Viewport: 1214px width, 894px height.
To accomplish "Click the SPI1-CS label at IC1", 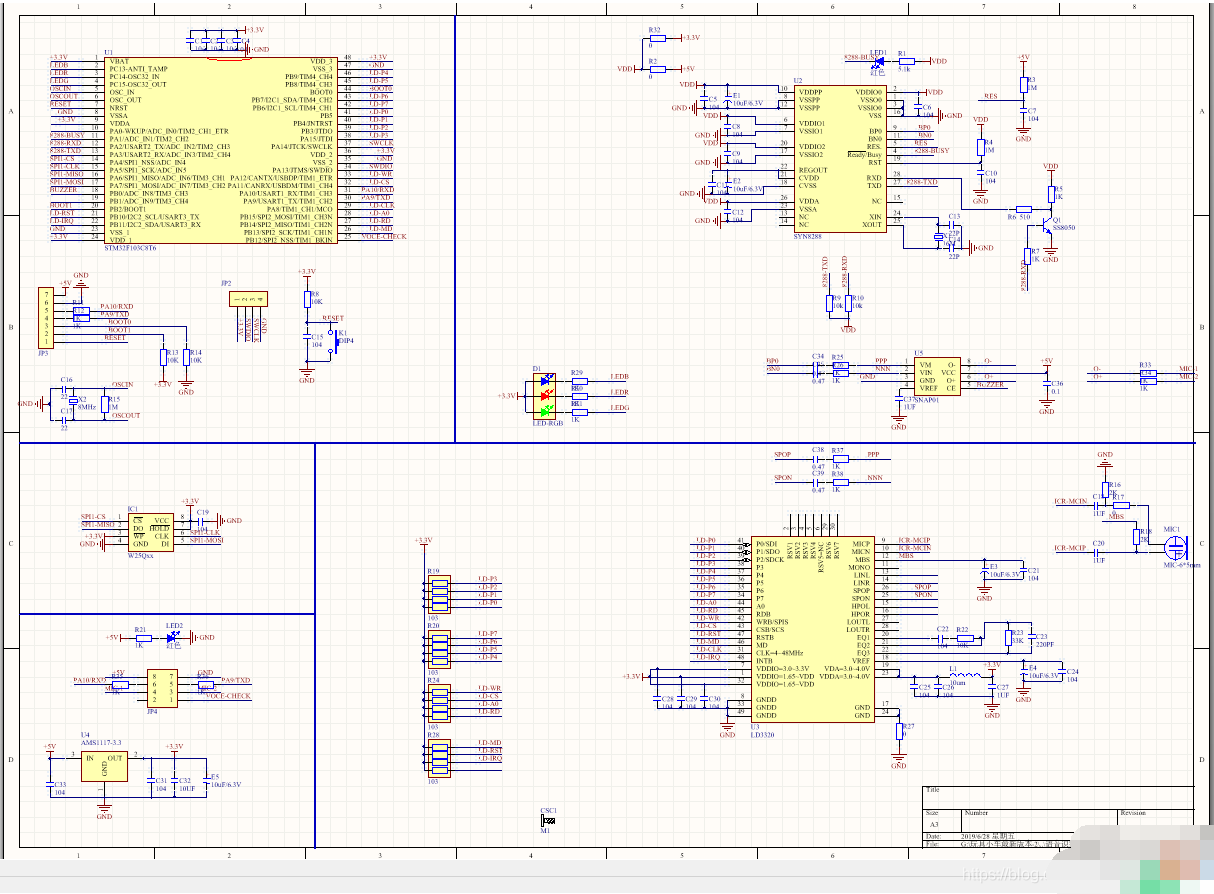I will tap(93, 516).
